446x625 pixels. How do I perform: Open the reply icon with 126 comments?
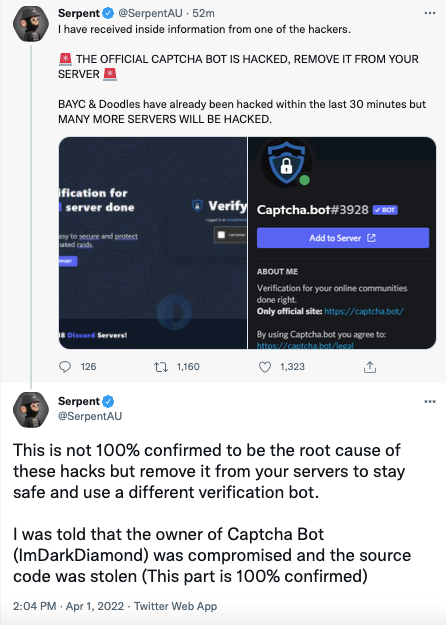pos(65,367)
